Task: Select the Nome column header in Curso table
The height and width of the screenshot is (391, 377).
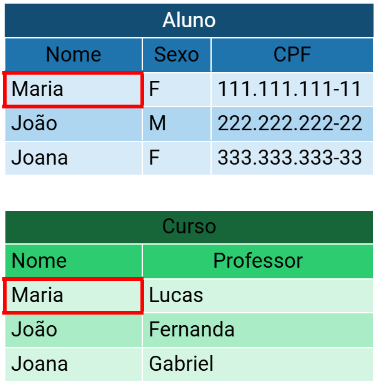Action: (74, 261)
